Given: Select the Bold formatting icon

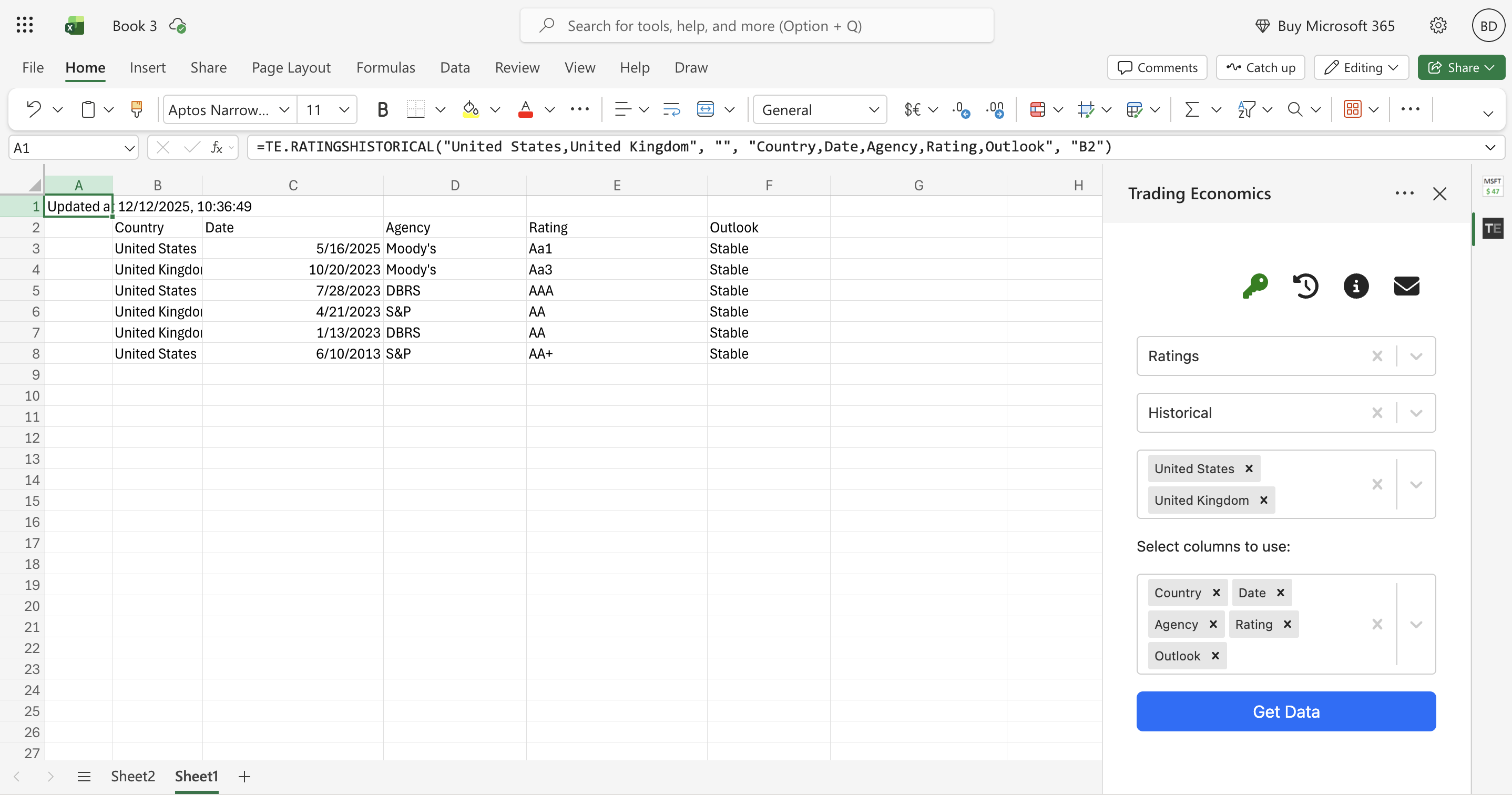Looking at the screenshot, I should tap(383, 109).
